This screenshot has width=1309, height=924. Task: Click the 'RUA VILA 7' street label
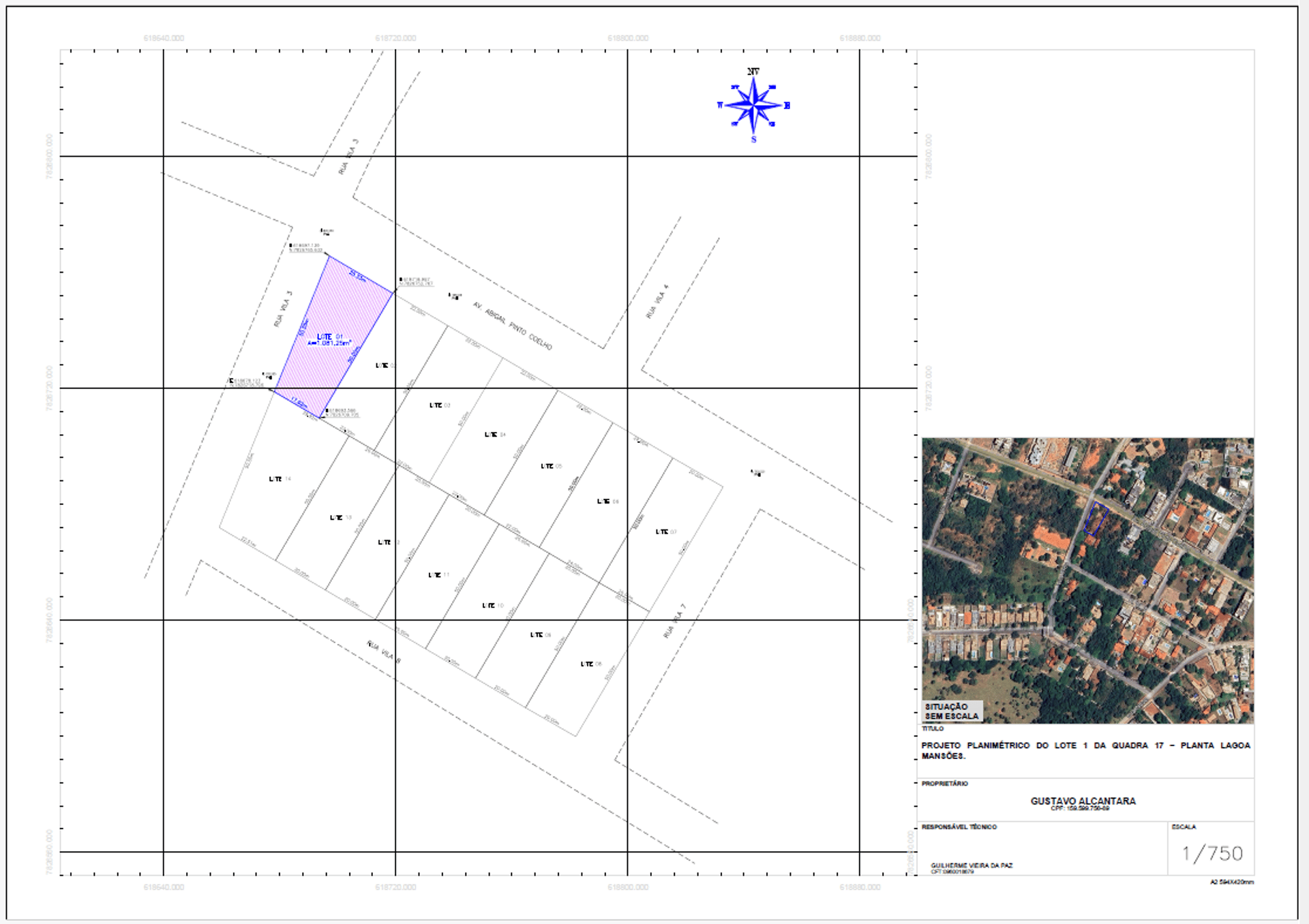click(674, 621)
